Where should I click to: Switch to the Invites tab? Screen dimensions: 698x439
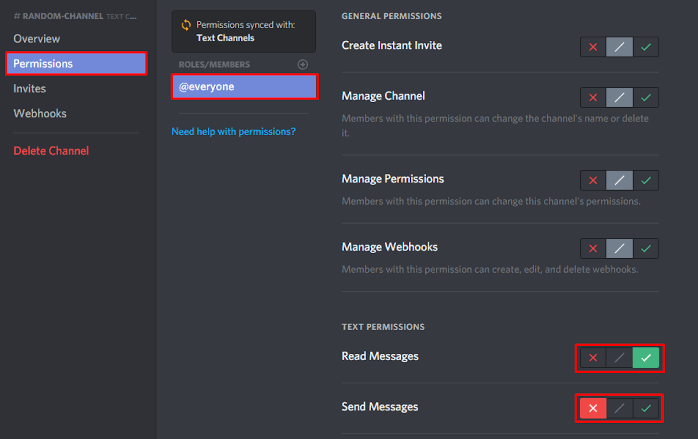click(30, 88)
